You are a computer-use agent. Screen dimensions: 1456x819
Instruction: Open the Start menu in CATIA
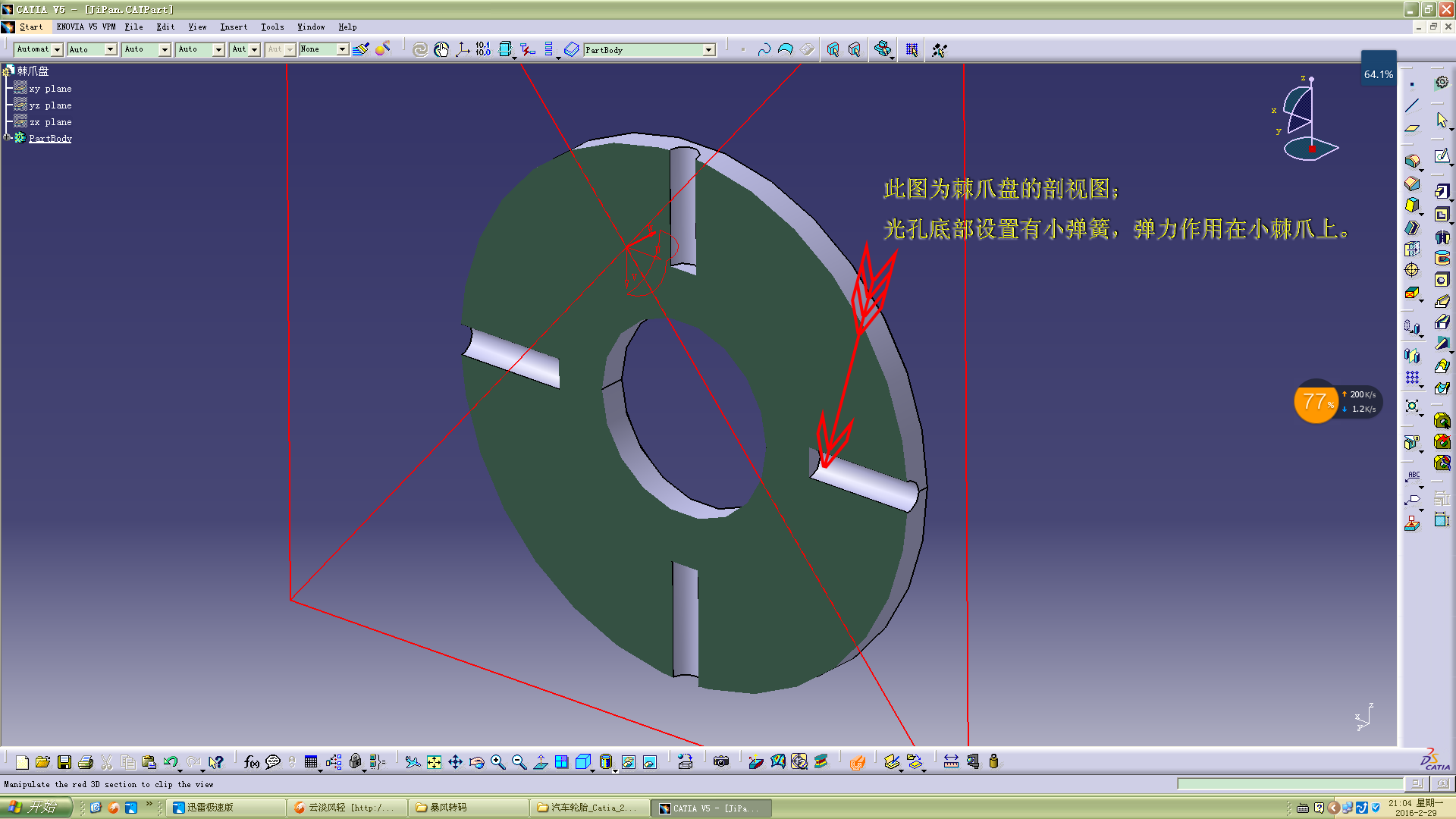coord(31,27)
